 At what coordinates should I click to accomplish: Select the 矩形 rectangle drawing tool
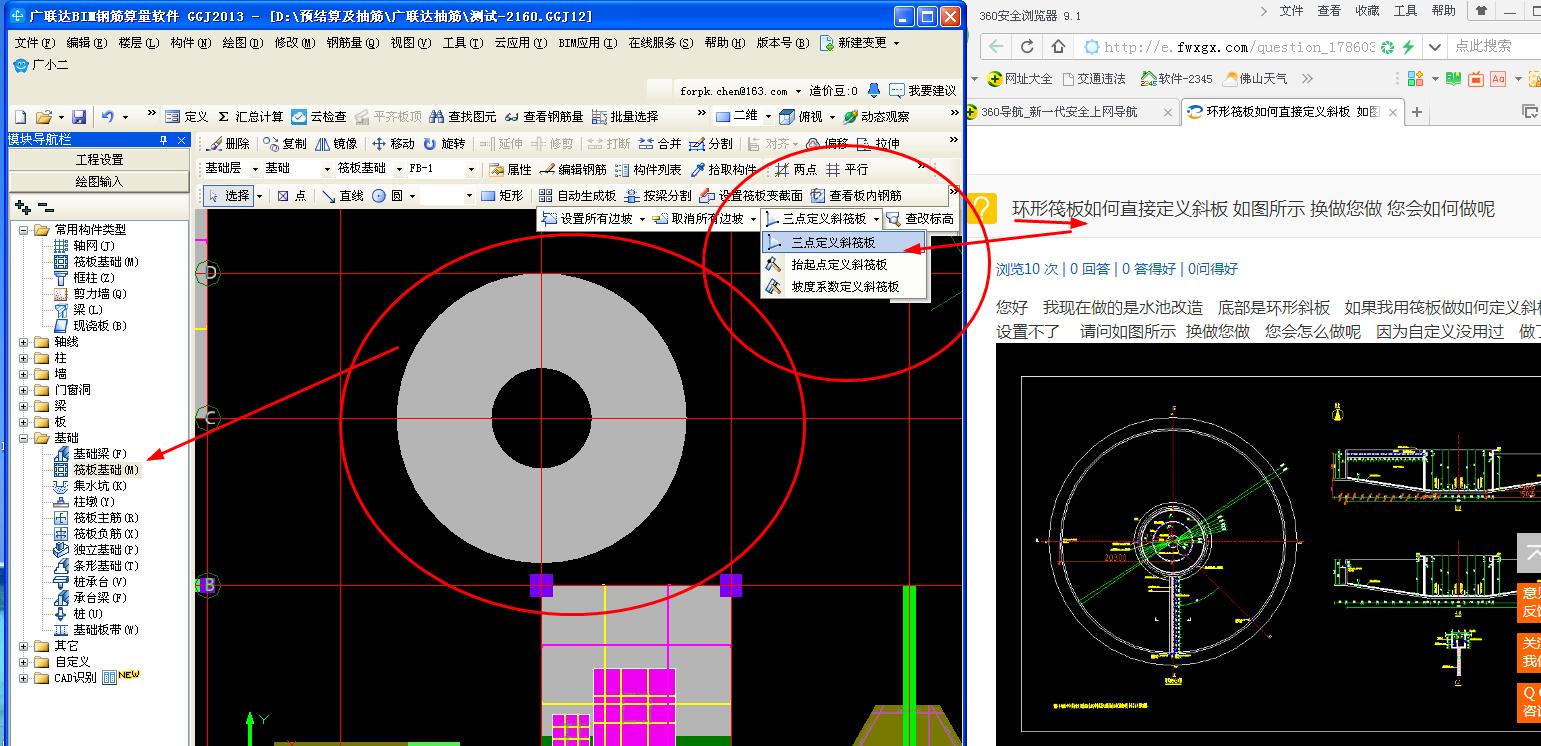(502, 196)
